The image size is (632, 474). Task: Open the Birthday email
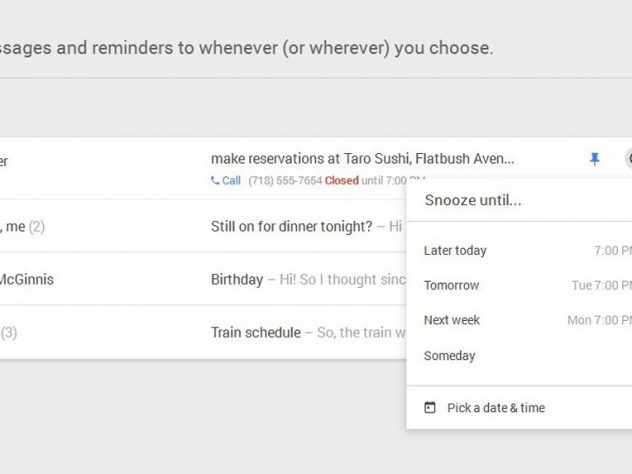coord(237,279)
